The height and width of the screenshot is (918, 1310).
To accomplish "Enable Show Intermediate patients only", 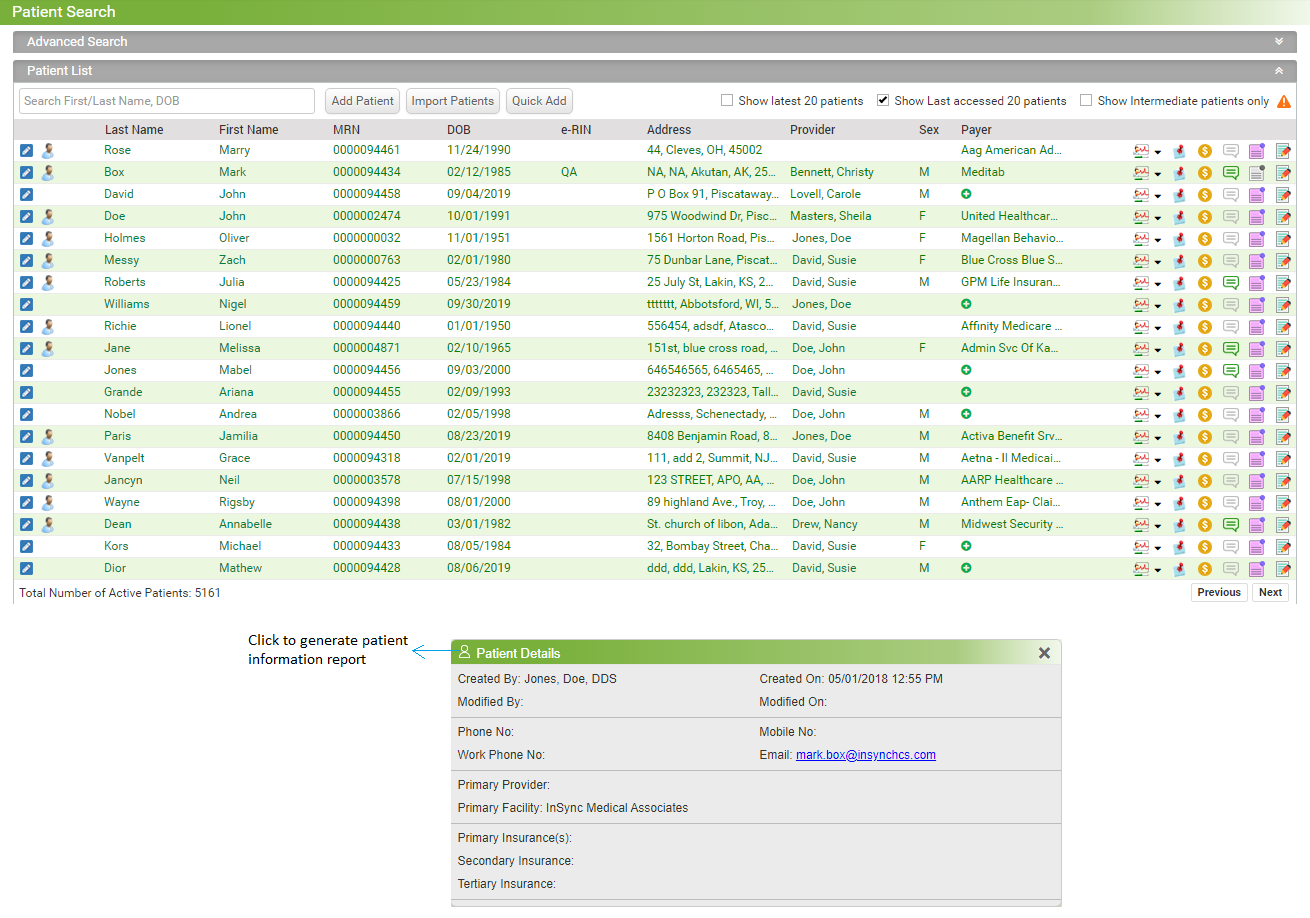I will tap(1086, 101).
